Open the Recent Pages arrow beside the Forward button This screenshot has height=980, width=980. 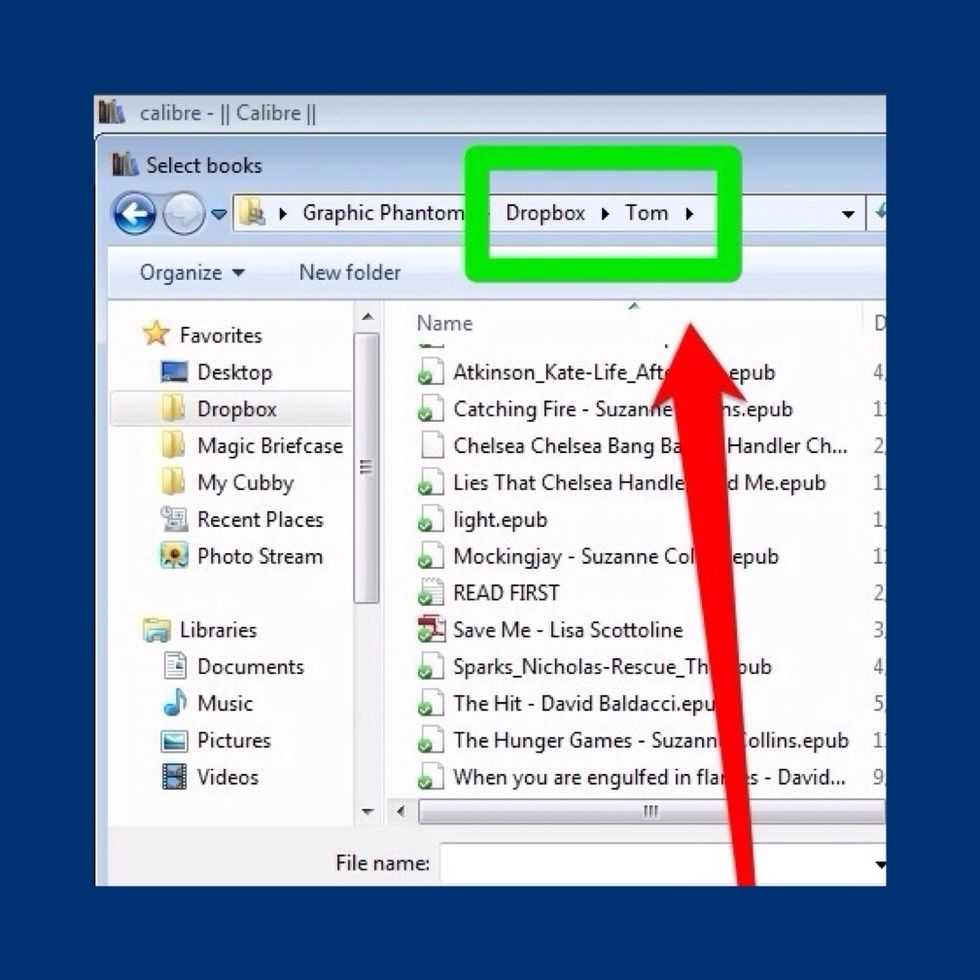[218, 214]
